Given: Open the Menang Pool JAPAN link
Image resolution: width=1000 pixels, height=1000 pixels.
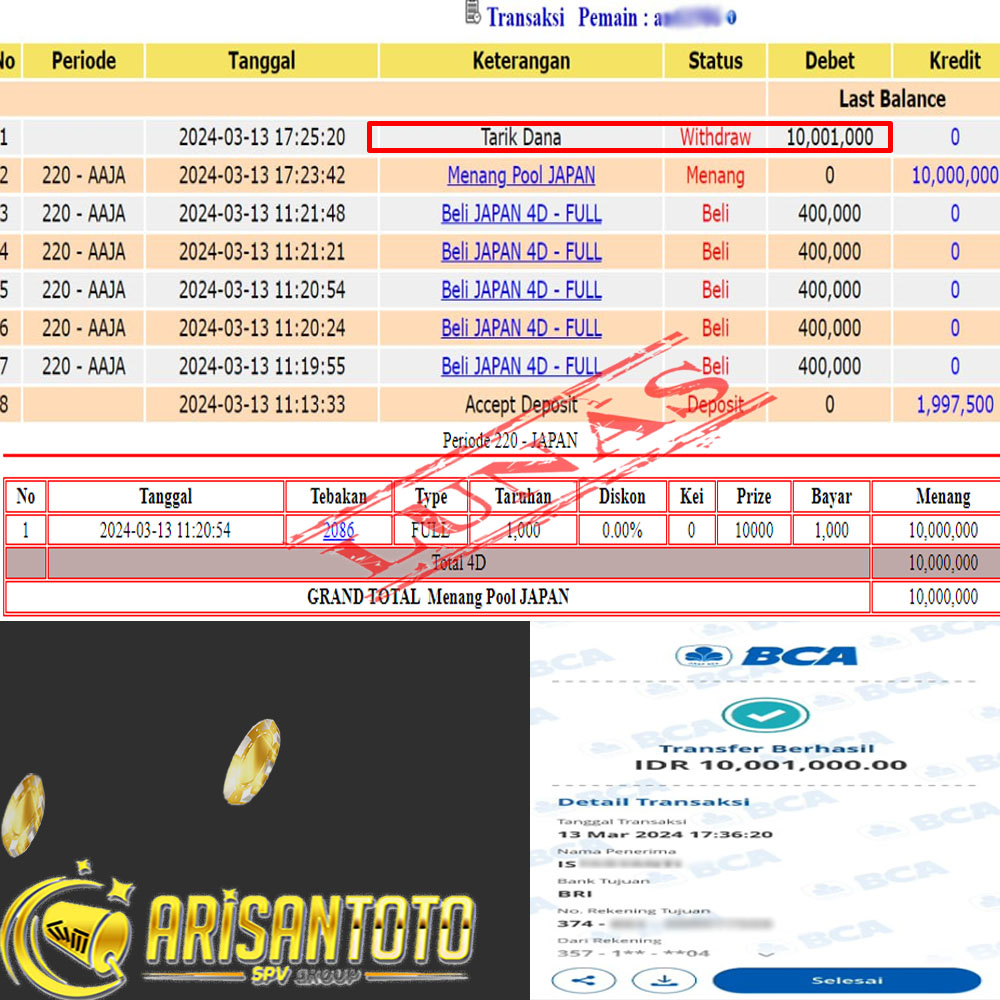Looking at the screenshot, I should pyautogui.click(x=521, y=175).
